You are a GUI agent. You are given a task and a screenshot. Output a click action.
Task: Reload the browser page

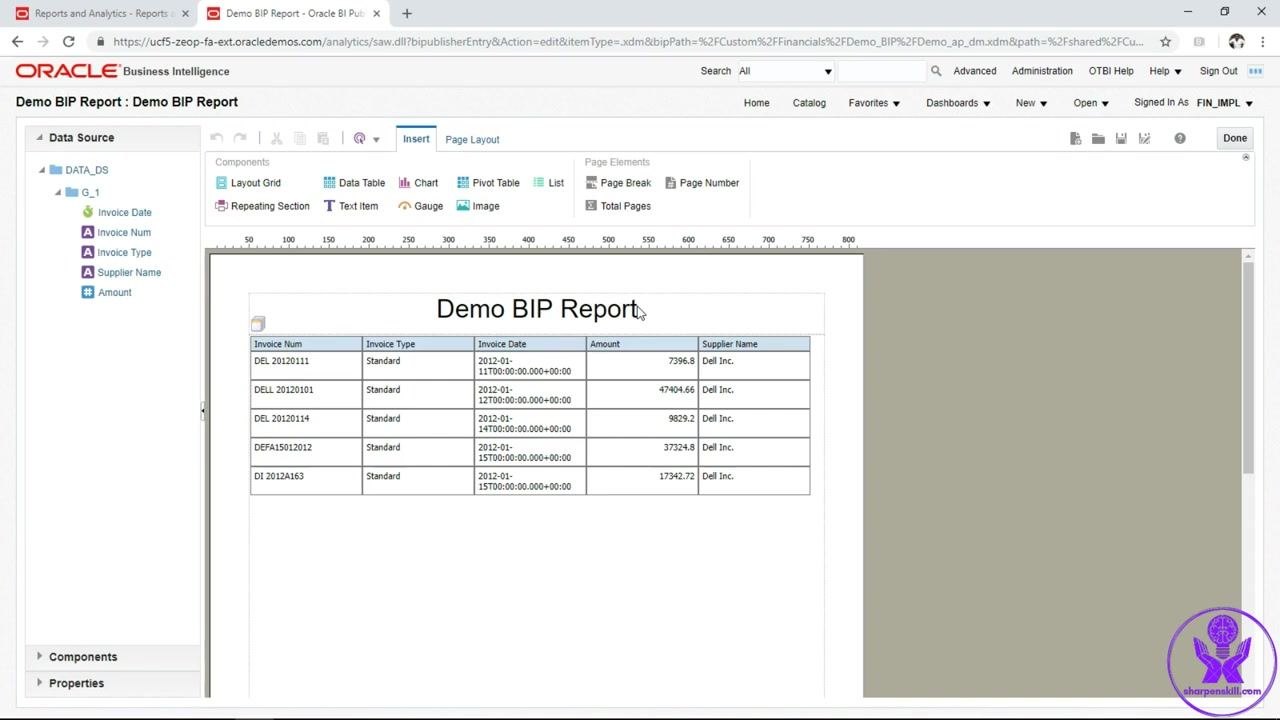[68, 42]
